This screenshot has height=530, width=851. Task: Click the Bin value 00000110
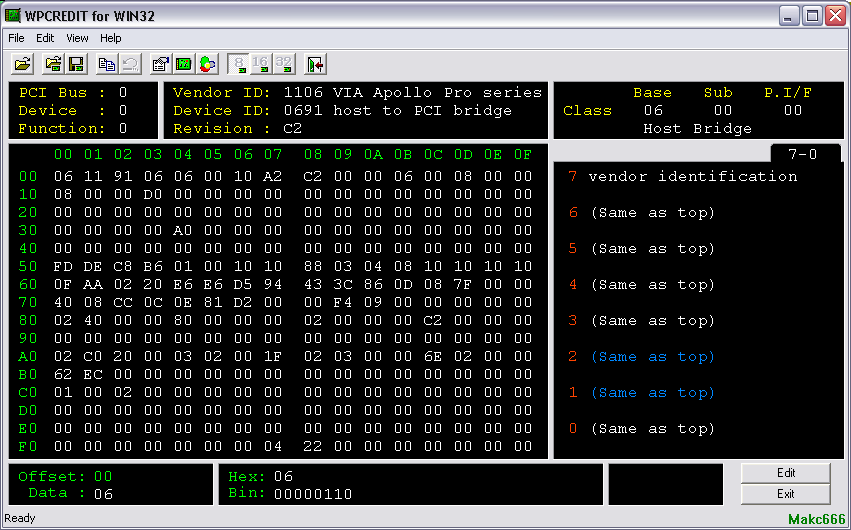click(313, 494)
